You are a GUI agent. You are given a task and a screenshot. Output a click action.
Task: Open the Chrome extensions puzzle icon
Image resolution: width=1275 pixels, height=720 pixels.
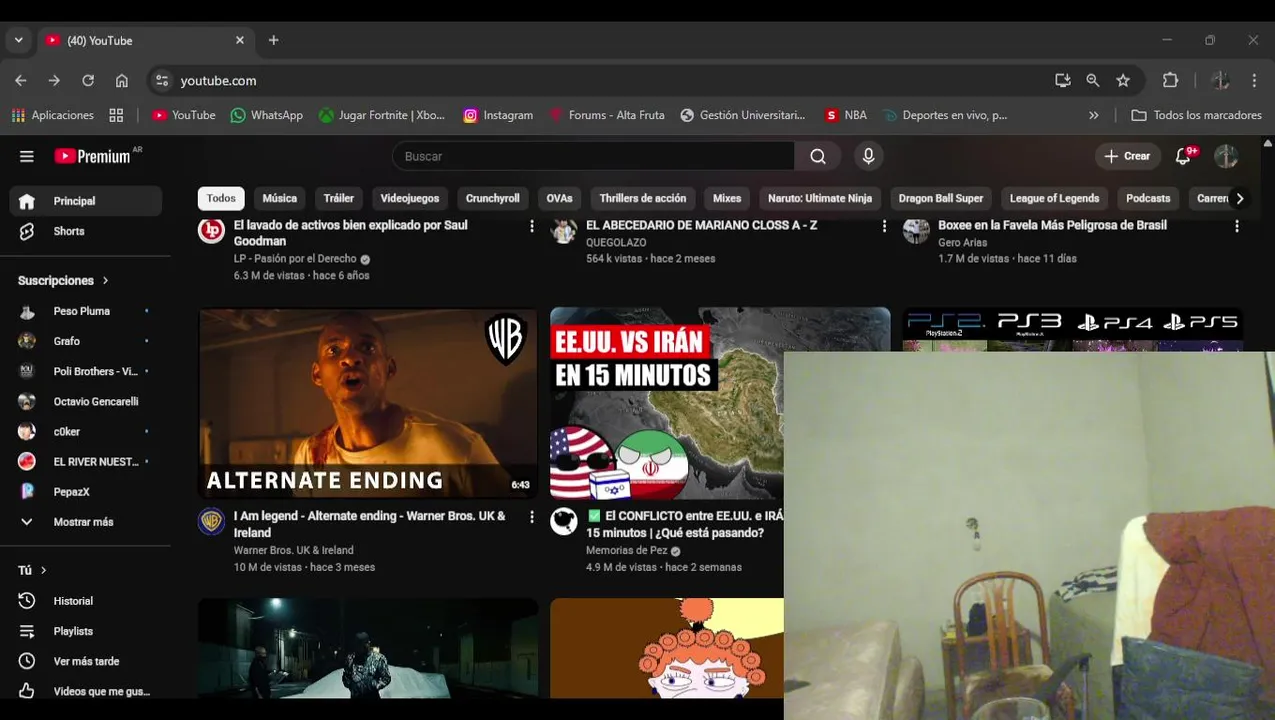[1170, 80]
